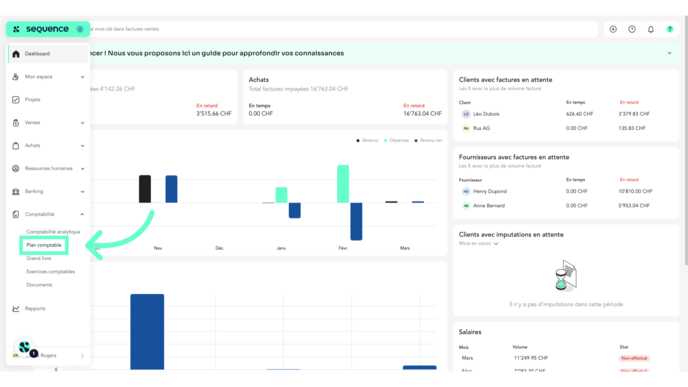The image size is (688, 387).
Task: Expand the Achats chevron
Action: coord(82,146)
